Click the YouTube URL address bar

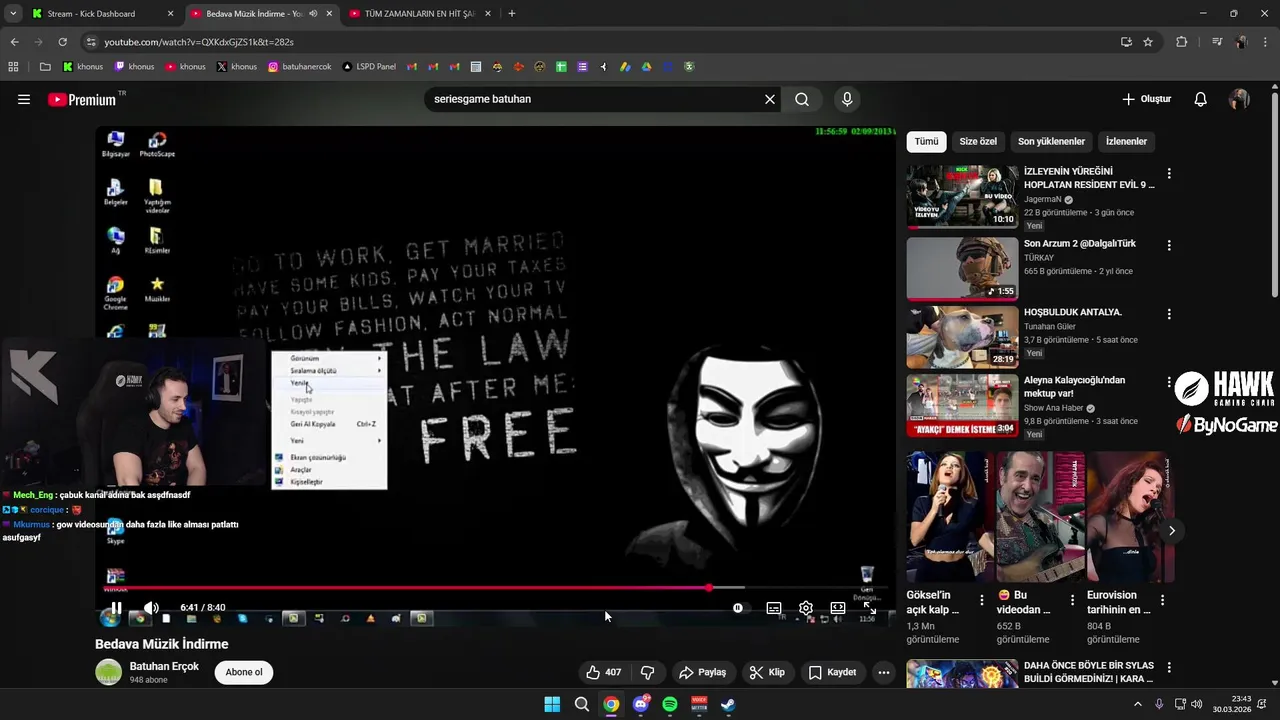click(x=600, y=42)
